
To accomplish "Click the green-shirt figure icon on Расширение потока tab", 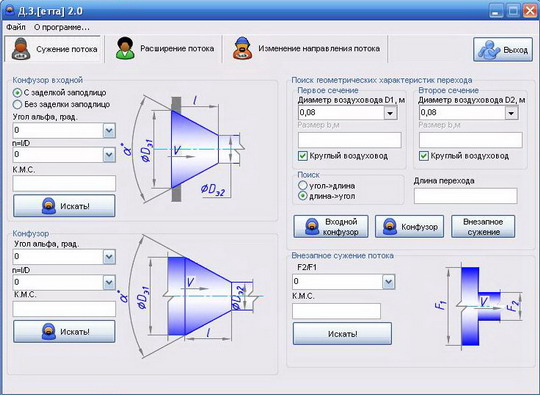I will point(125,49).
